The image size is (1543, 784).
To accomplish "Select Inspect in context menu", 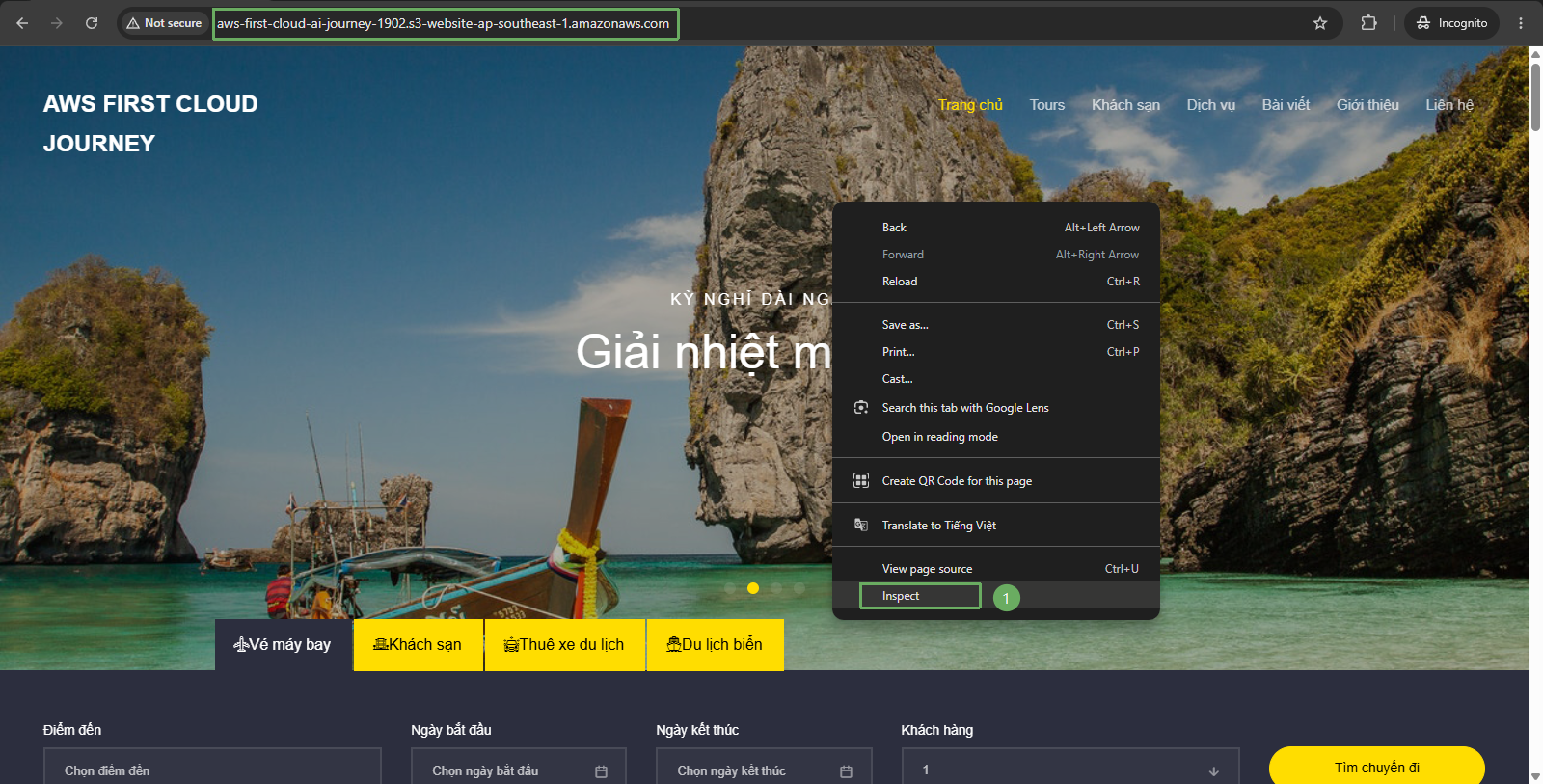I will click(996, 596).
